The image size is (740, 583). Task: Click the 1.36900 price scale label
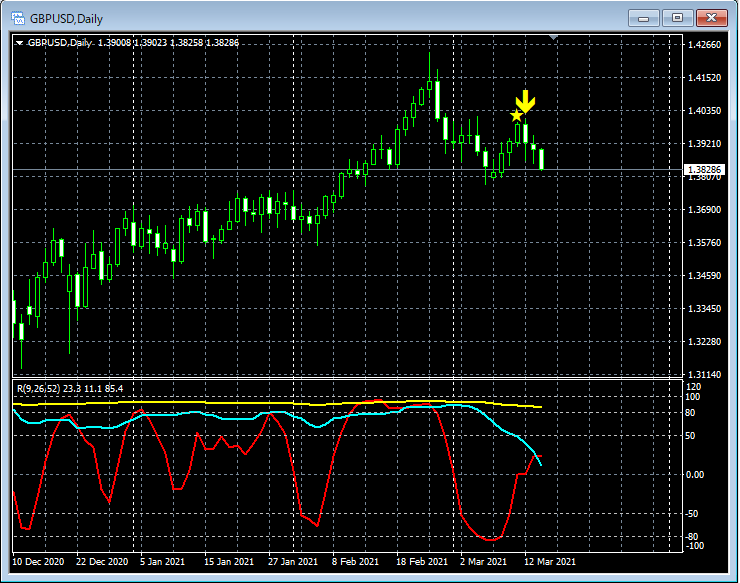(704, 210)
